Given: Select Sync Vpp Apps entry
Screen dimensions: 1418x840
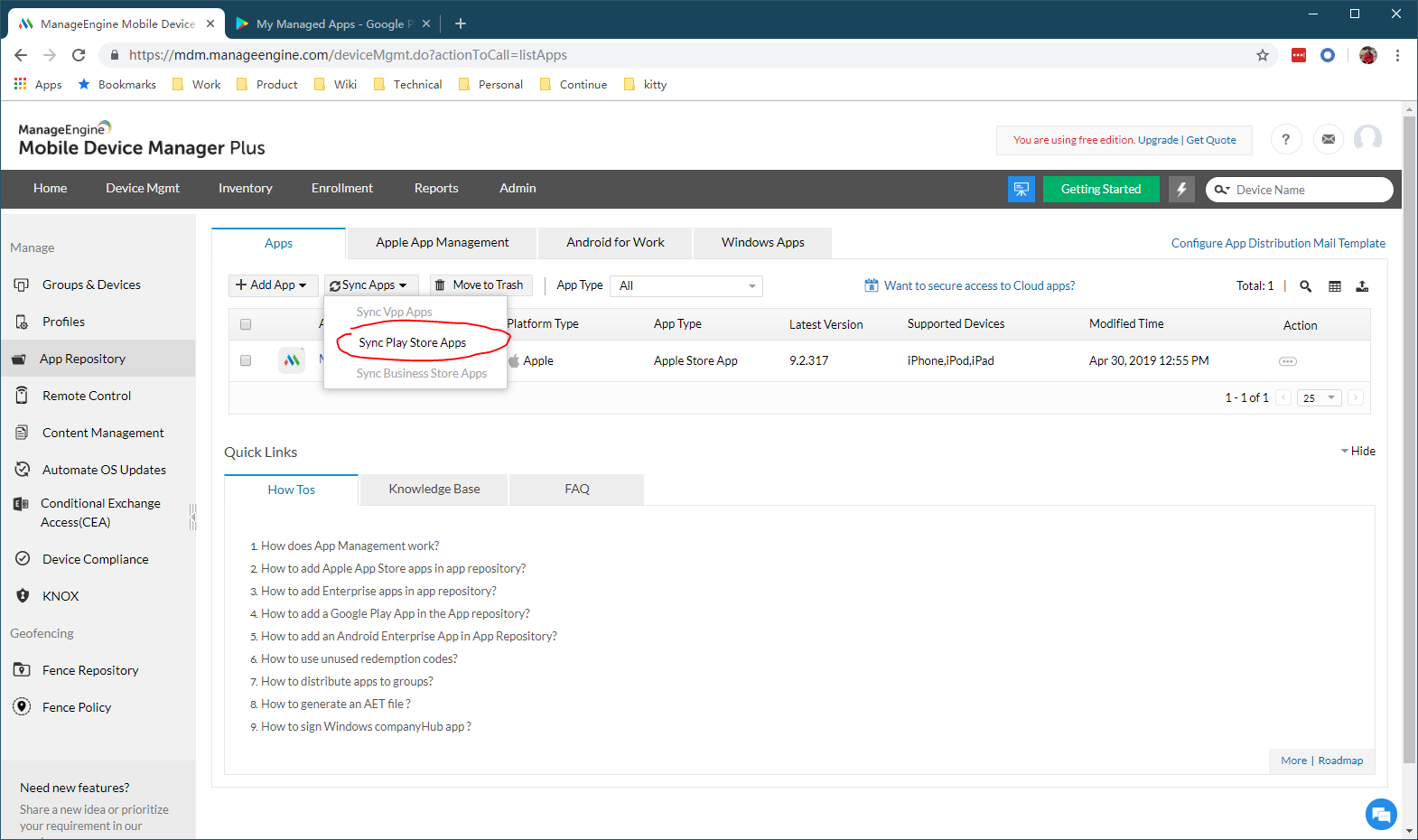Looking at the screenshot, I should (x=394, y=312).
